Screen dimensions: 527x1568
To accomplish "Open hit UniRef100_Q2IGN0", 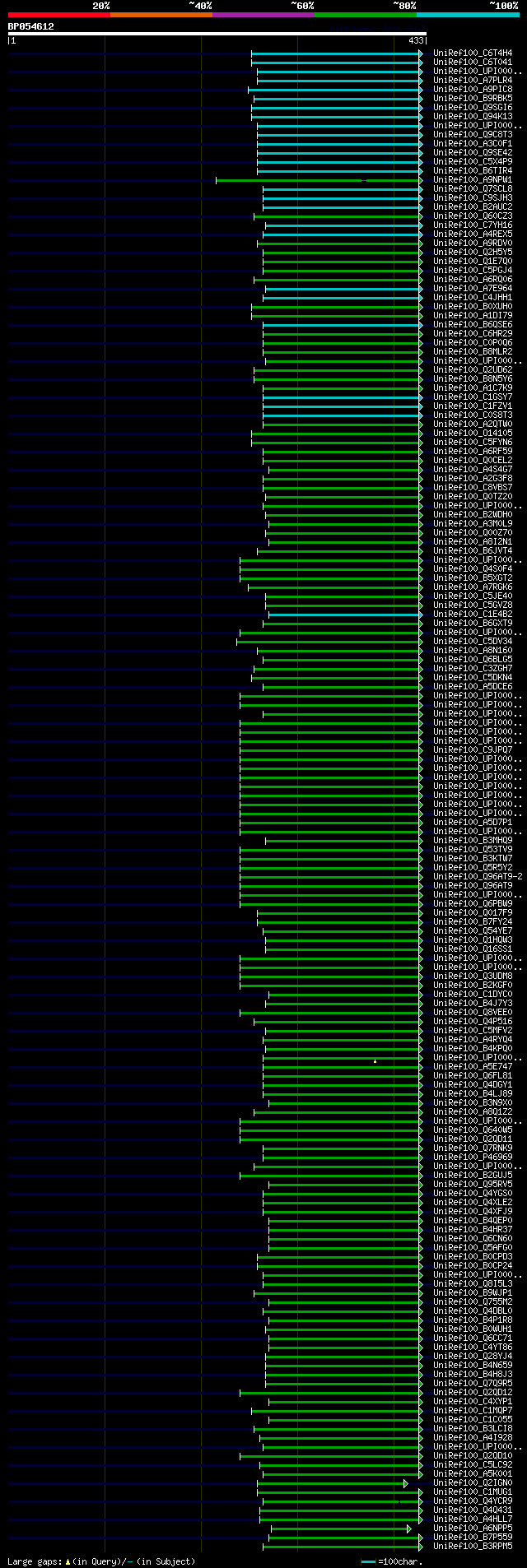I will 473,1482.
